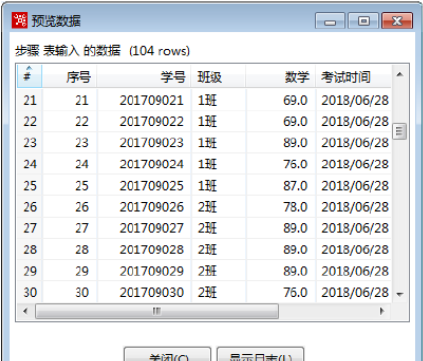Click 数学 score 89.0 in row 23
423x361 pixels.
click(281, 143)
